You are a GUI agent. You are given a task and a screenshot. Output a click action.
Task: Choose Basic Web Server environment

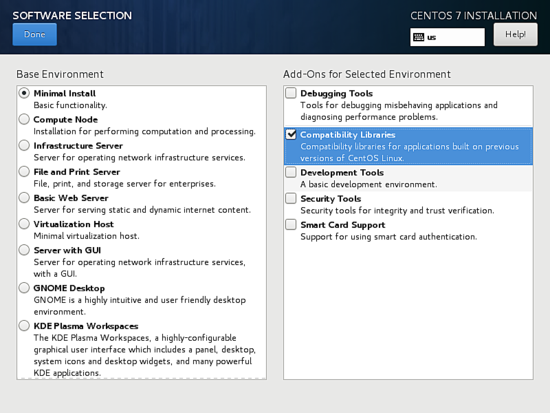pos(24,198)
